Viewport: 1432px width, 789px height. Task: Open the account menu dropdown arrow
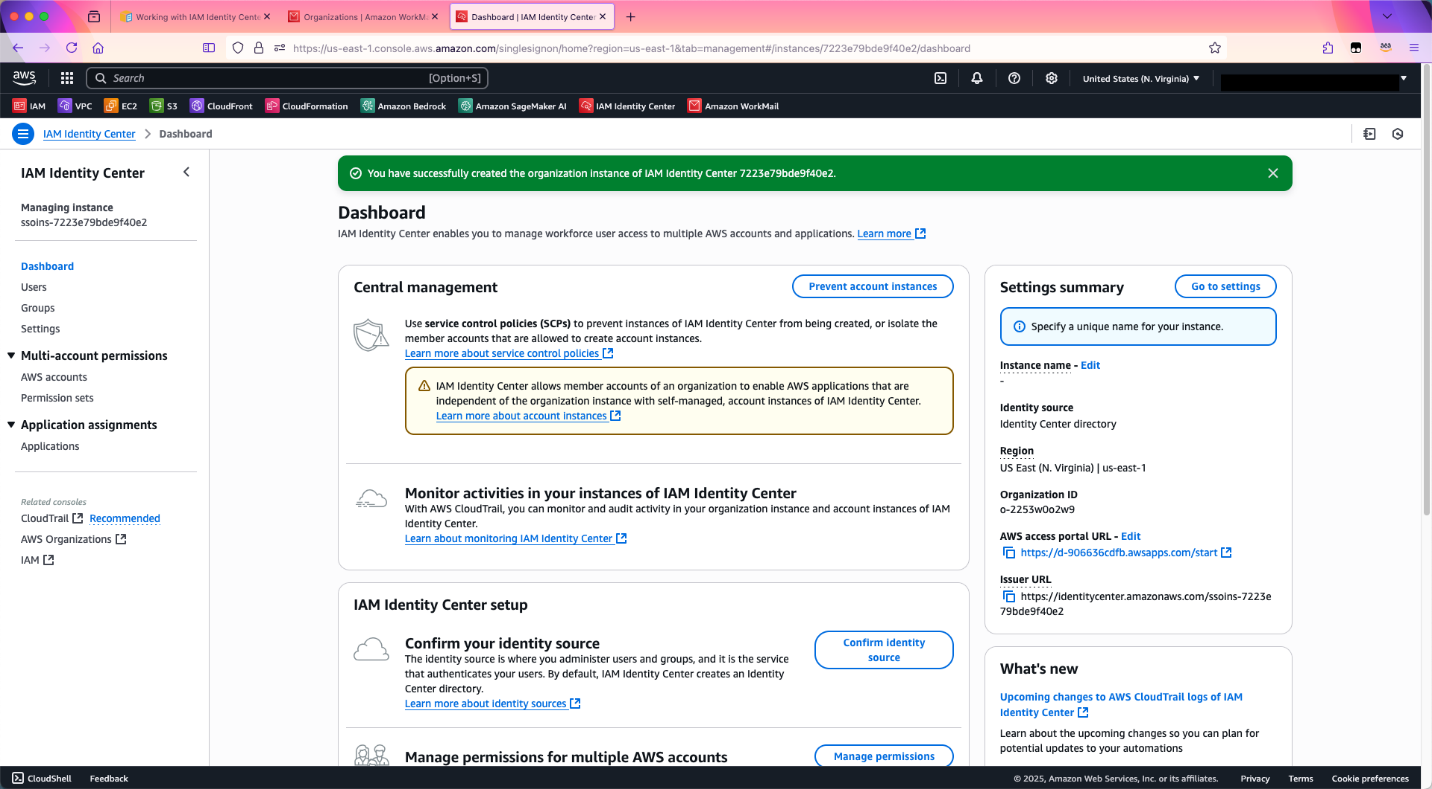point(1403,78)
